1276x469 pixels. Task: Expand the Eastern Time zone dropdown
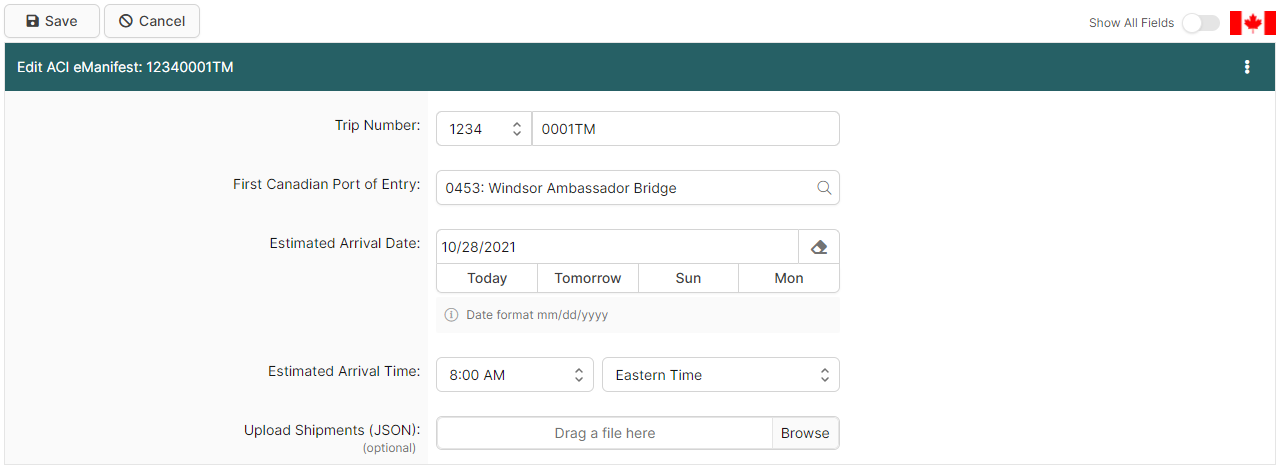coord(720,375)
